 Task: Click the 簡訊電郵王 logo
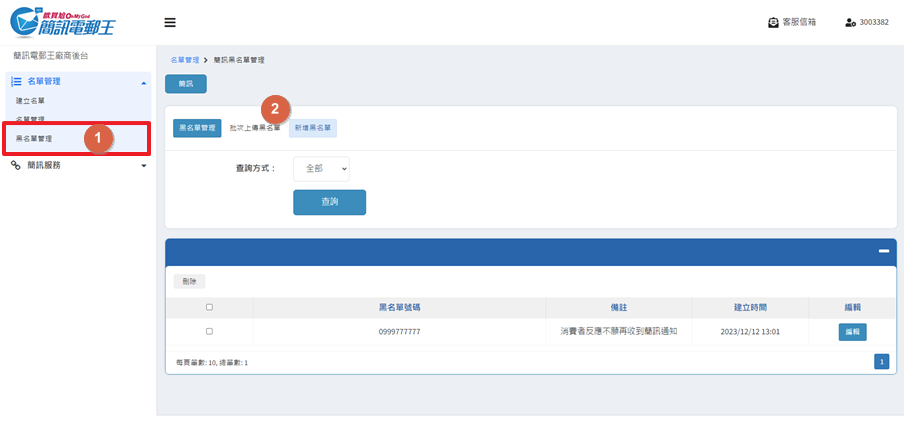pos(63,22)
